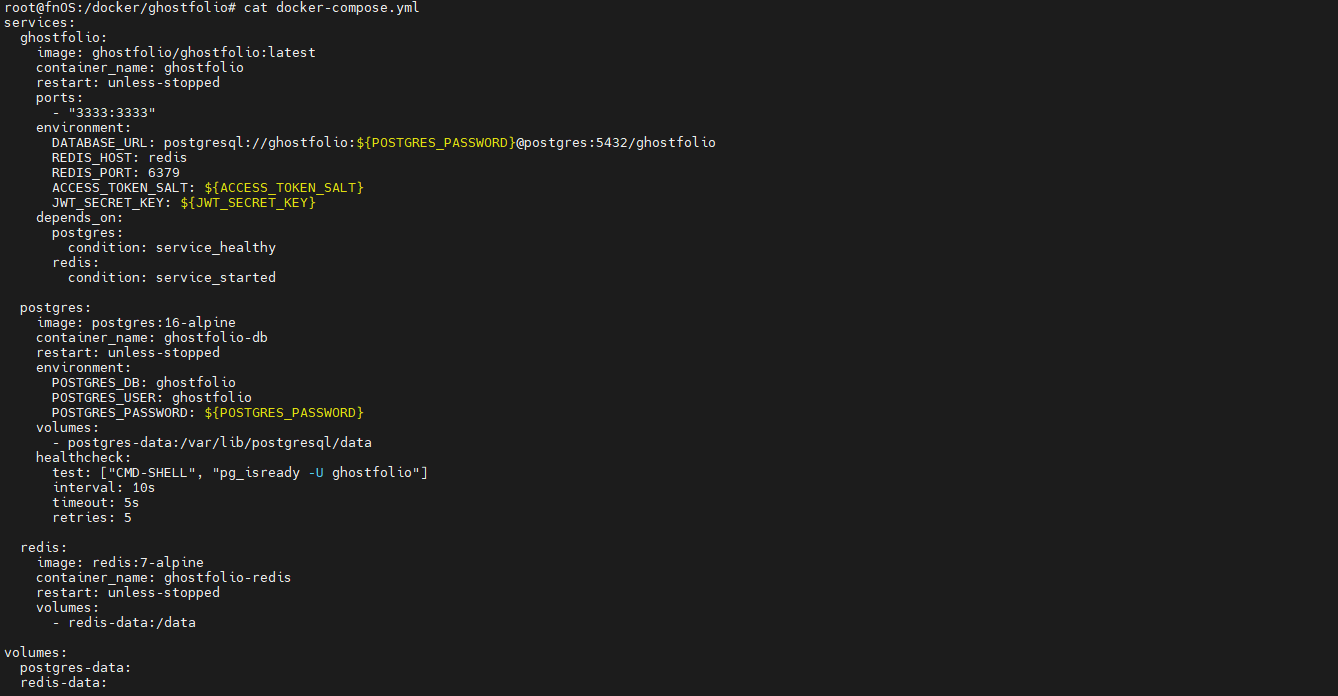Click the 'POSTGRES_USER: ghostfolio' line
This screenshot has height=696, width=1338.
coord(152,398)
